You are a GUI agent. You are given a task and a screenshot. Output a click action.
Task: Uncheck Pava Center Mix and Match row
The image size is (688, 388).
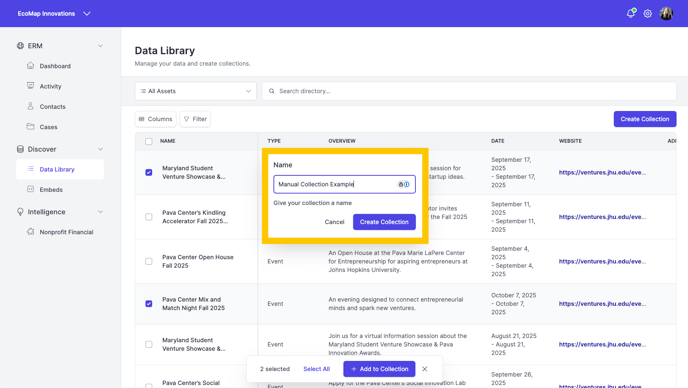tap(149, 304)
